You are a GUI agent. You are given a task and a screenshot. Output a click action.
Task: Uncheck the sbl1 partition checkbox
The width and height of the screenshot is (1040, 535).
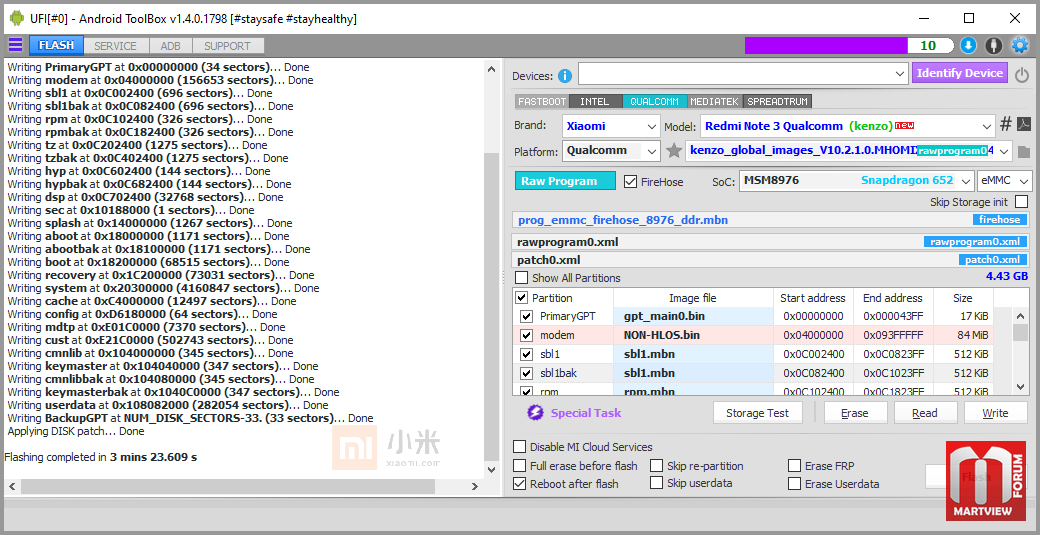[x=527, y=354]
